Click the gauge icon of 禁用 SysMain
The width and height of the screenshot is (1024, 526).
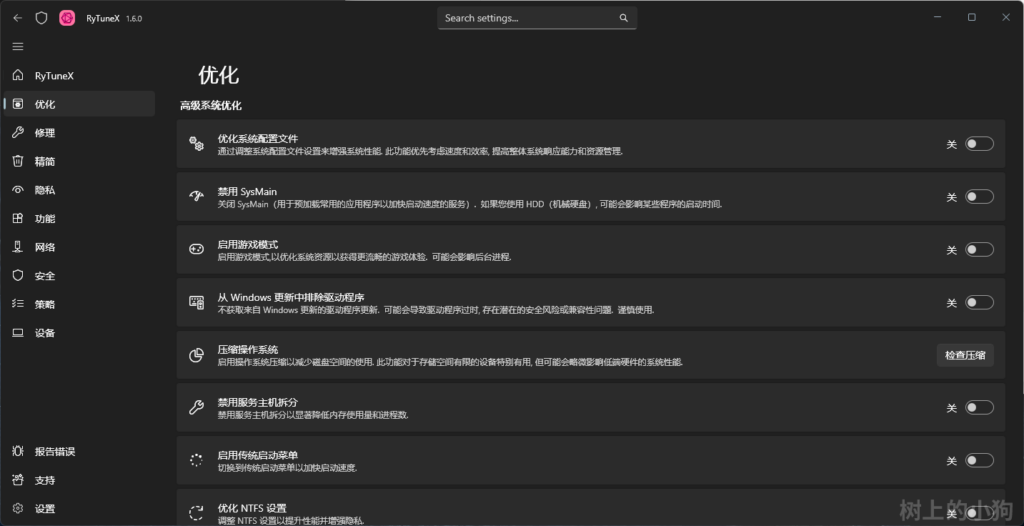click(197, 196)
